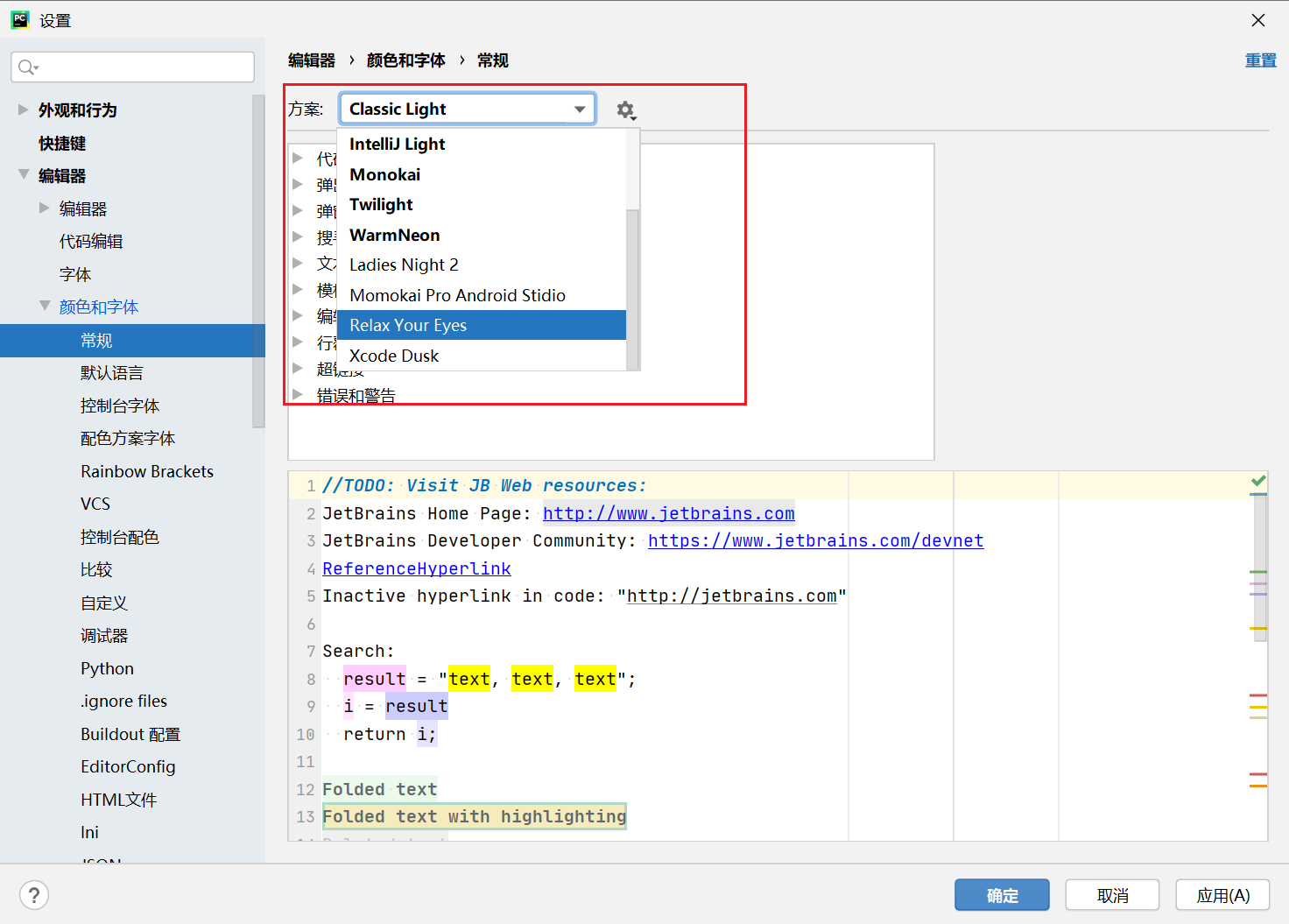Click the line 12 Folded text region
Screen dimensions: 1289x924
pos(380,789)
